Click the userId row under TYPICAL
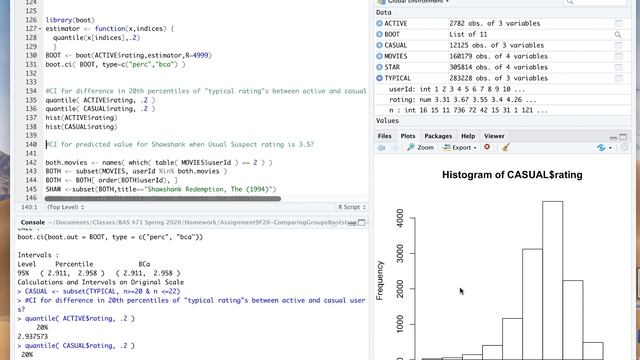 coord(502,89)
